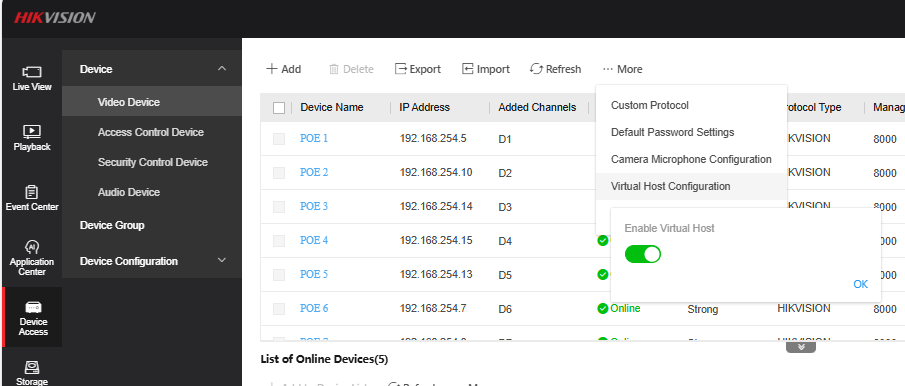Go to Event Center icon
The height and width of the screenshot is (386, 905).
tap(32, 192)
